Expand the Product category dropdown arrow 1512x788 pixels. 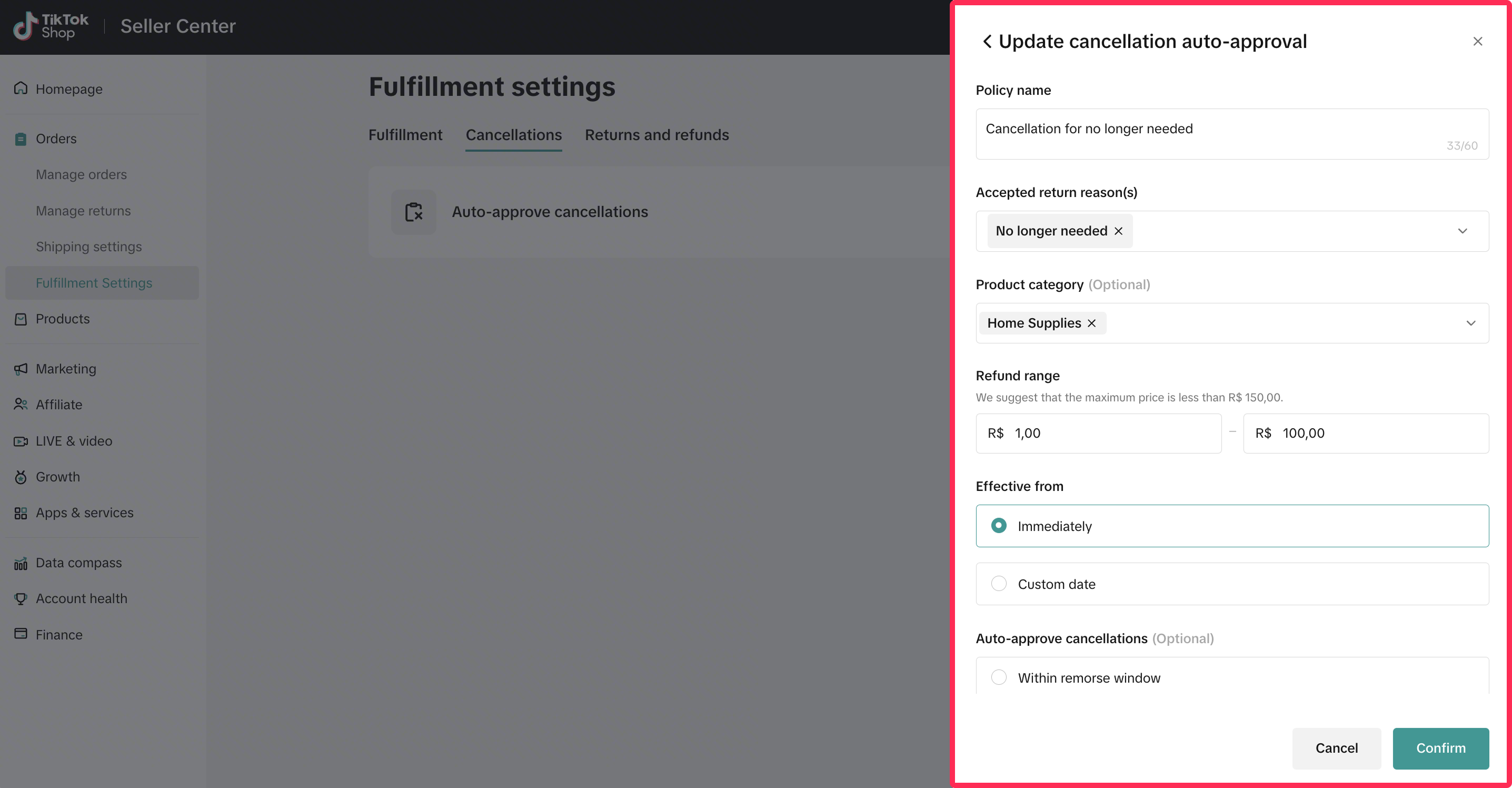point(1470,323)
